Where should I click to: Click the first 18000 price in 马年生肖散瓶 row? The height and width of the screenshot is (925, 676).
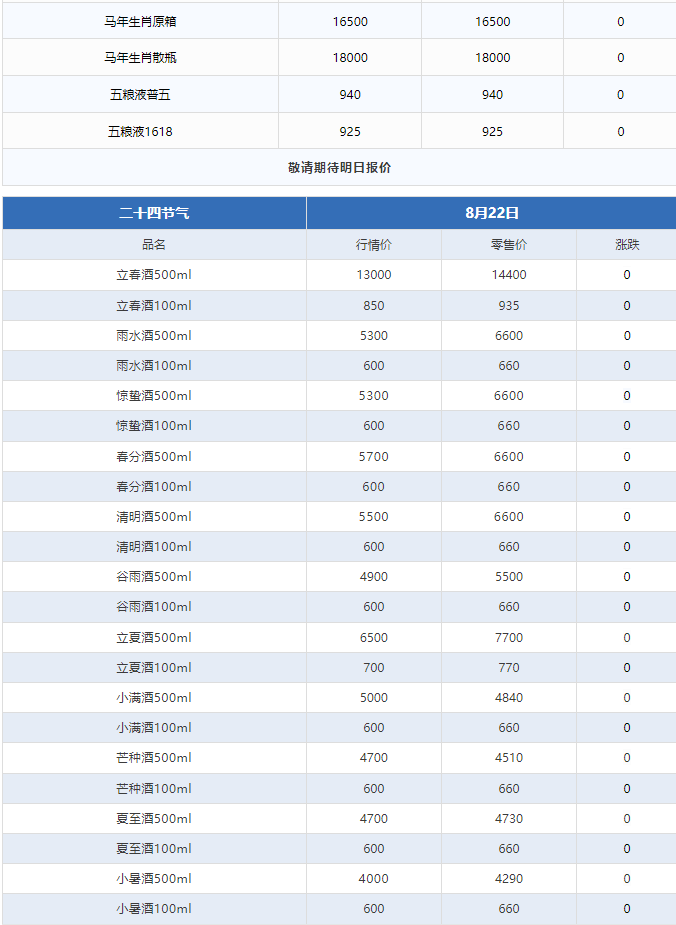(x=350, y=58)
